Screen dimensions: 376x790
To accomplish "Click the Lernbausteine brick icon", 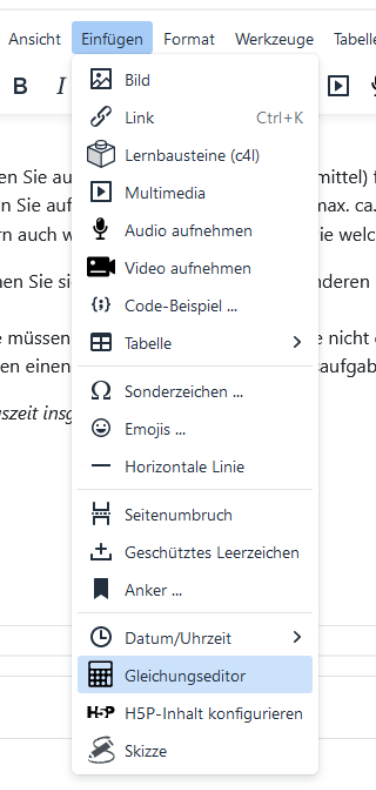I will (101, 155).
